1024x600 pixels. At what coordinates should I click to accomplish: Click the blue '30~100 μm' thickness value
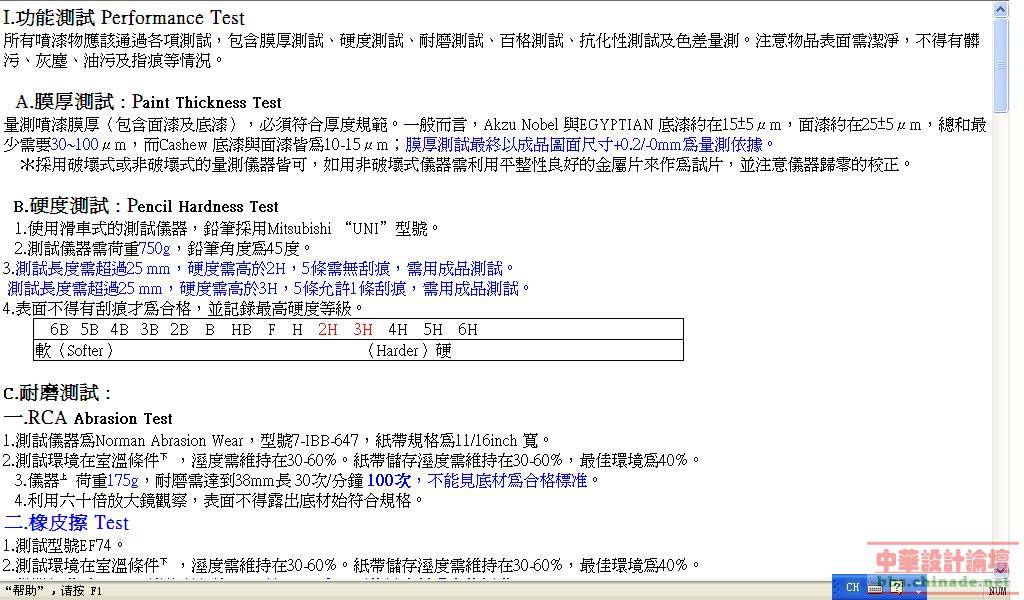pos(88,144)
